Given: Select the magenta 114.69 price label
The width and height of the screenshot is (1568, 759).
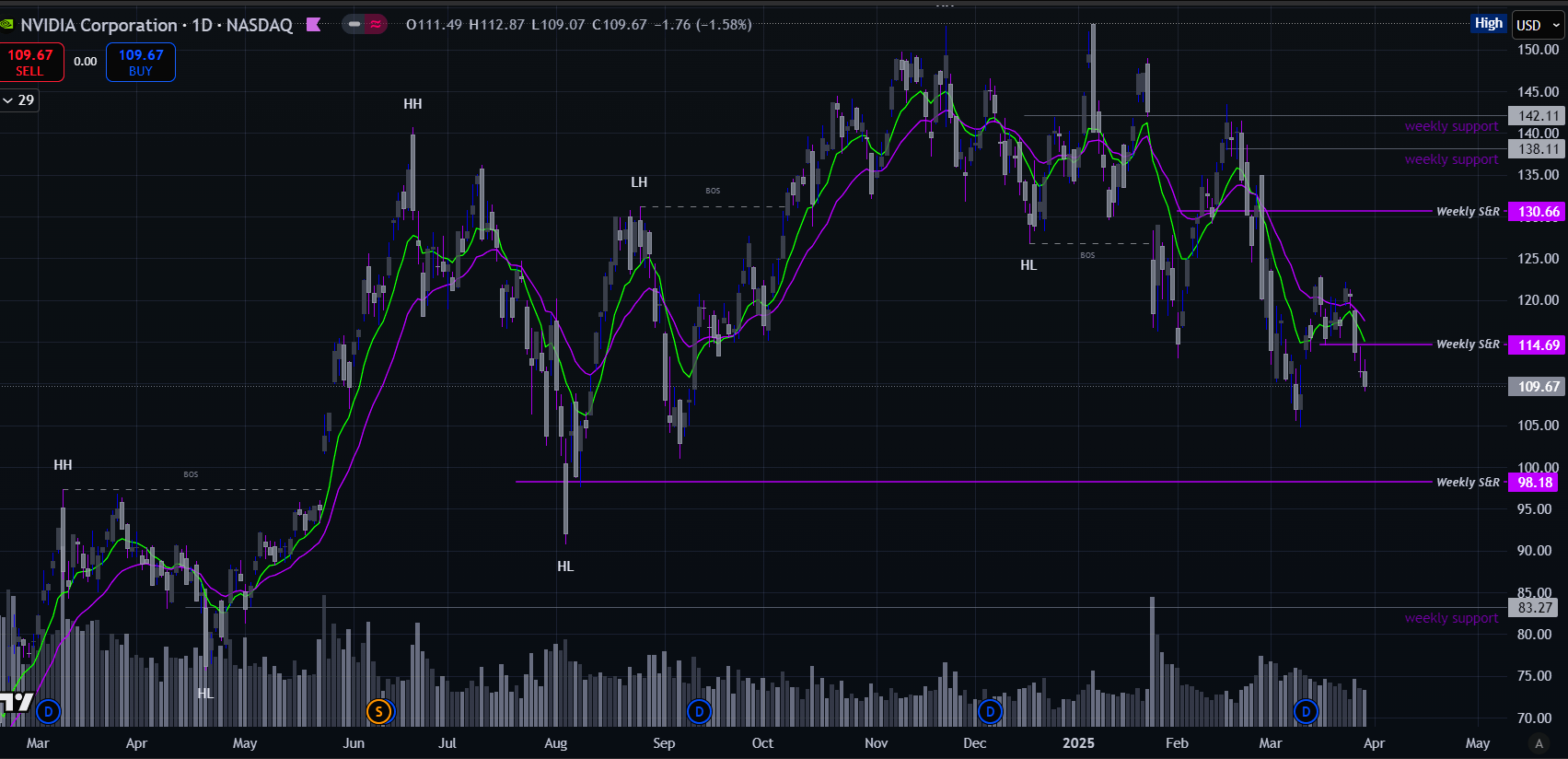Looking at the screenshot, I should pos(1537,344).
